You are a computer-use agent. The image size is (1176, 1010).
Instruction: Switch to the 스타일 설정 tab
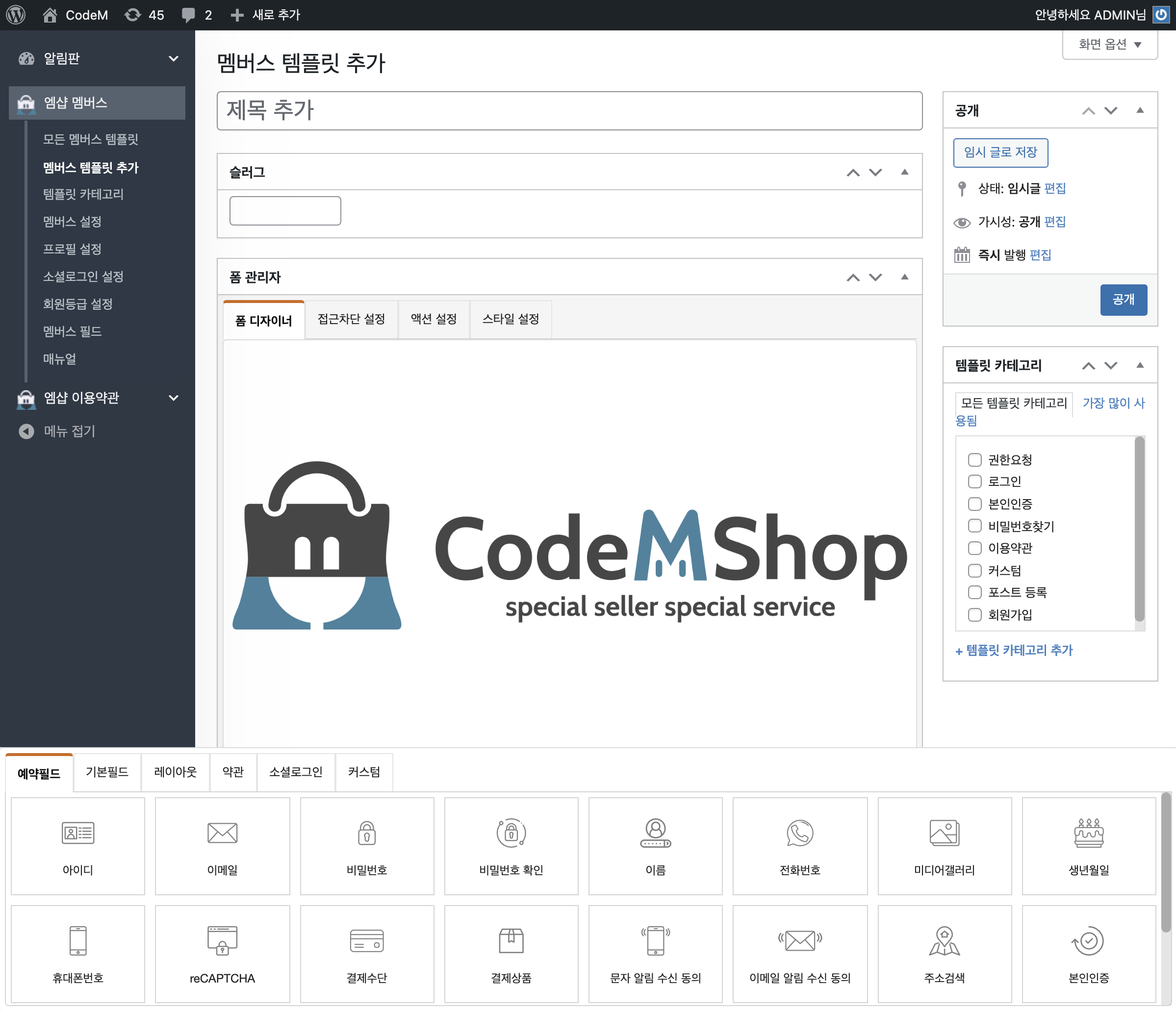511,319
